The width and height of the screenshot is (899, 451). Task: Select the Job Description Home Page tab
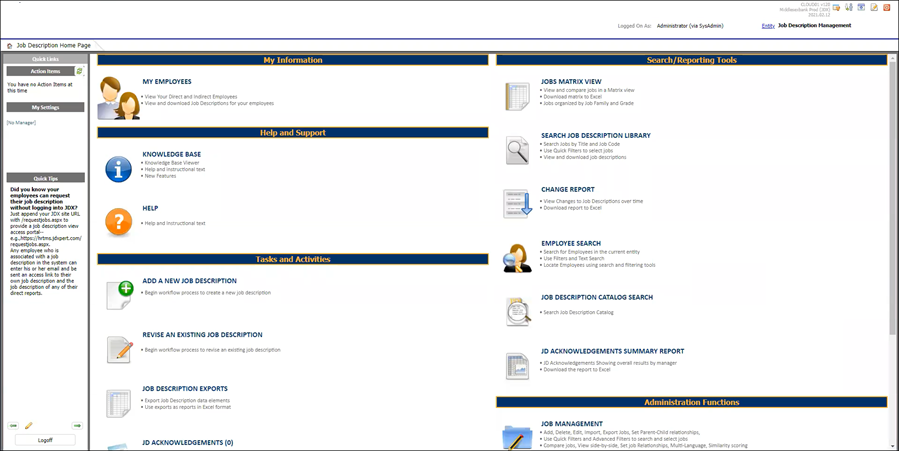pyautogui.click(x=53, y=46)
